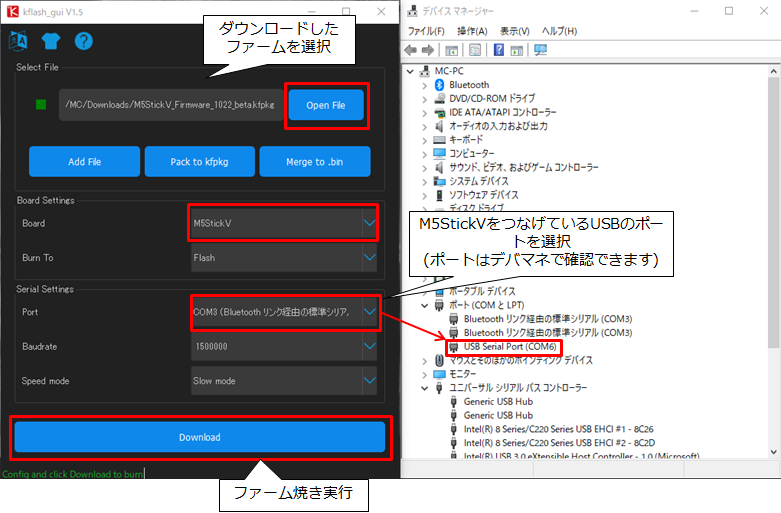Expand the Bluetooth category
This screenshot has width=781, height=513.
424,85
